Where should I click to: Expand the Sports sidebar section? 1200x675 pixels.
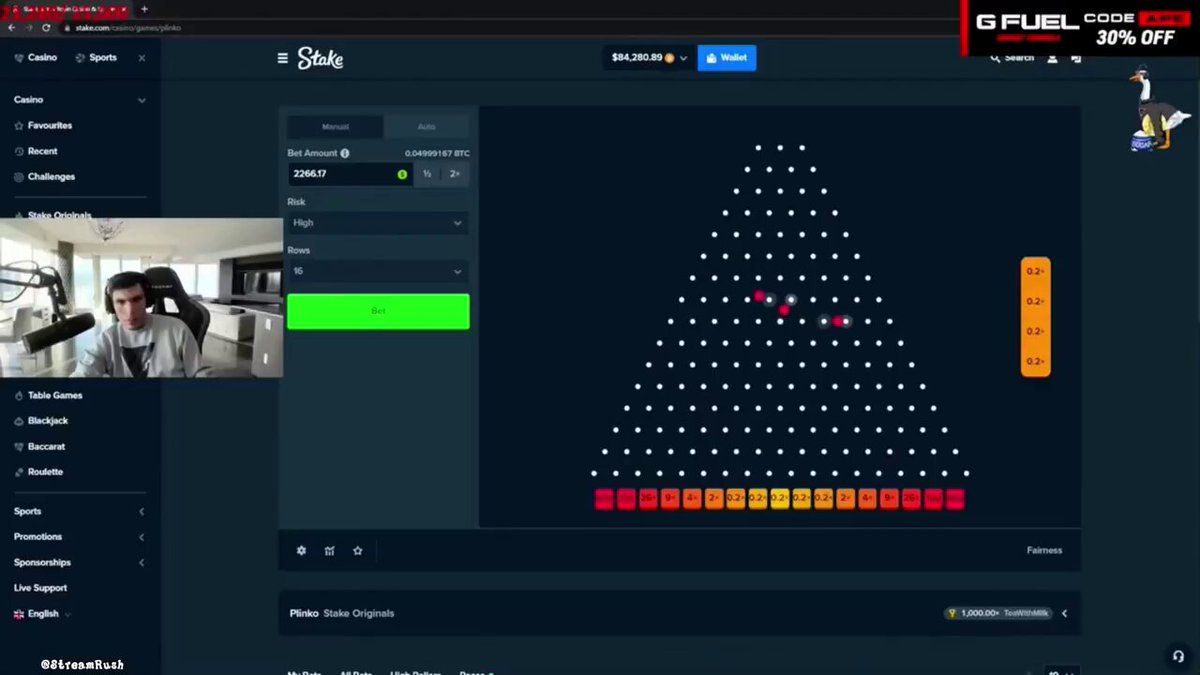pos(141,511)
